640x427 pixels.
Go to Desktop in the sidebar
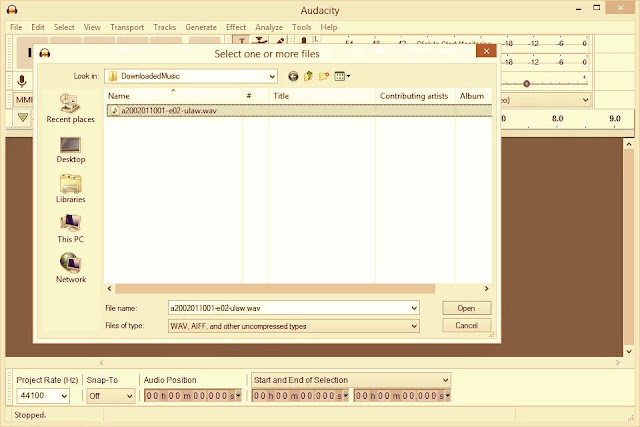point(71,150)
